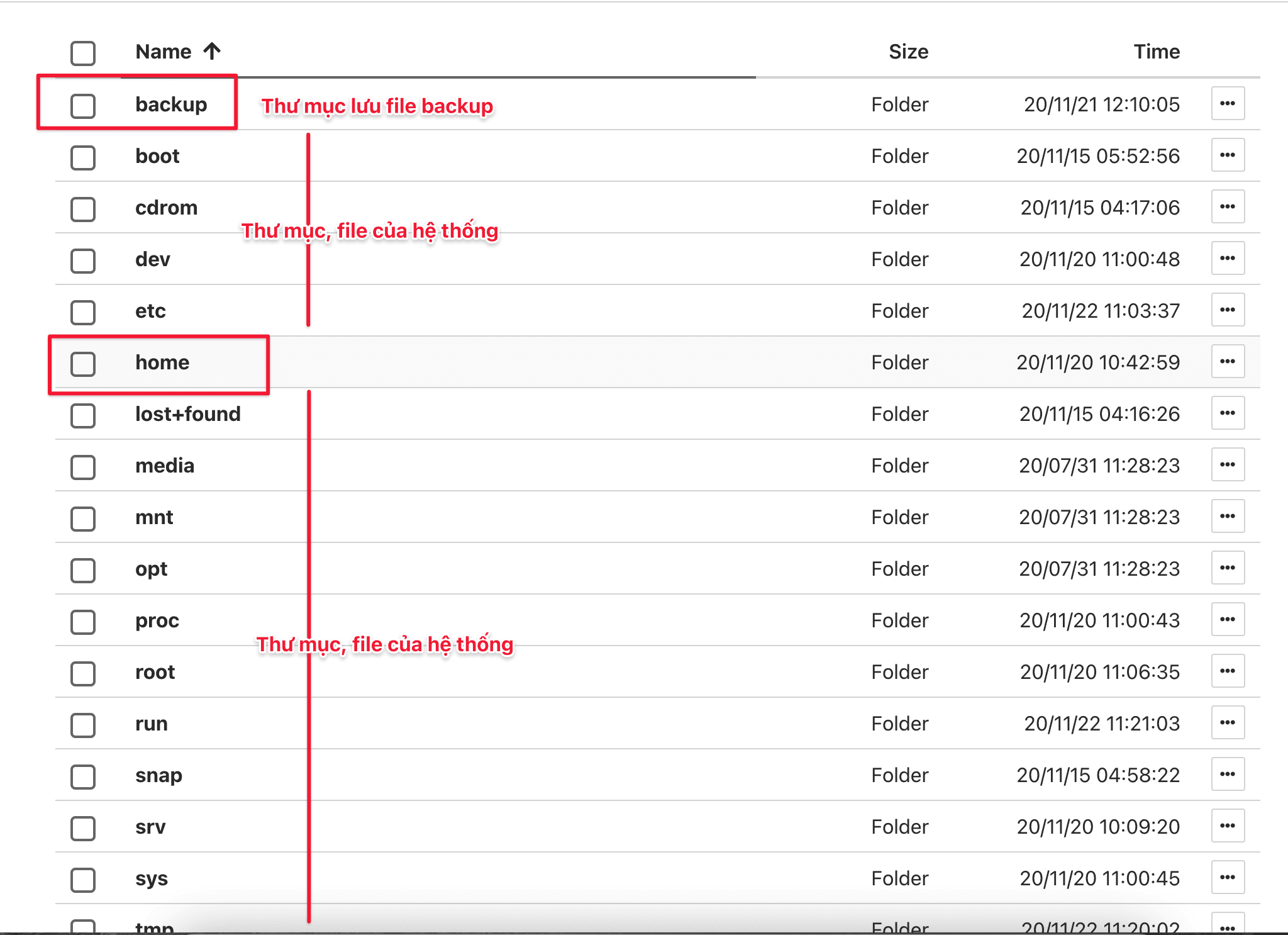Open the actions menu for the backup folder
1288x935 pixels.
[1228, 104]
